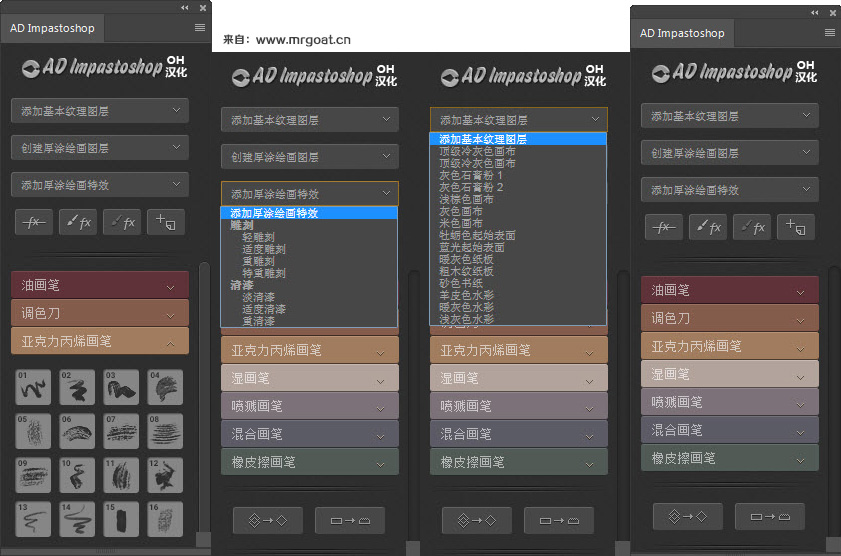The image size is (841, 556).
Task: Click the remove fx icon in left panel
Action: coord(34,222)
